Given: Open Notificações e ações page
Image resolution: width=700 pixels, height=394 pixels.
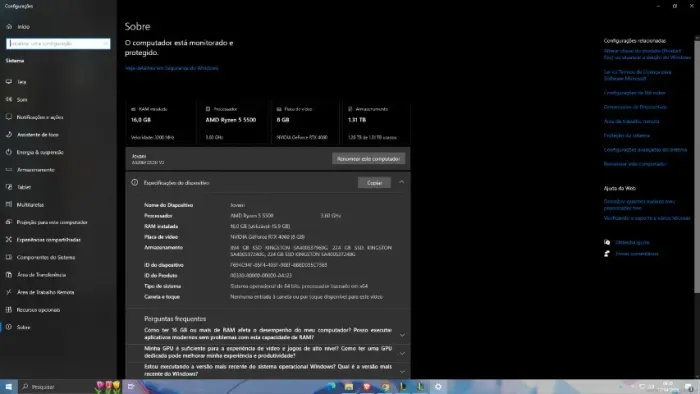Looking at the screenshot, I should (34, 117).
